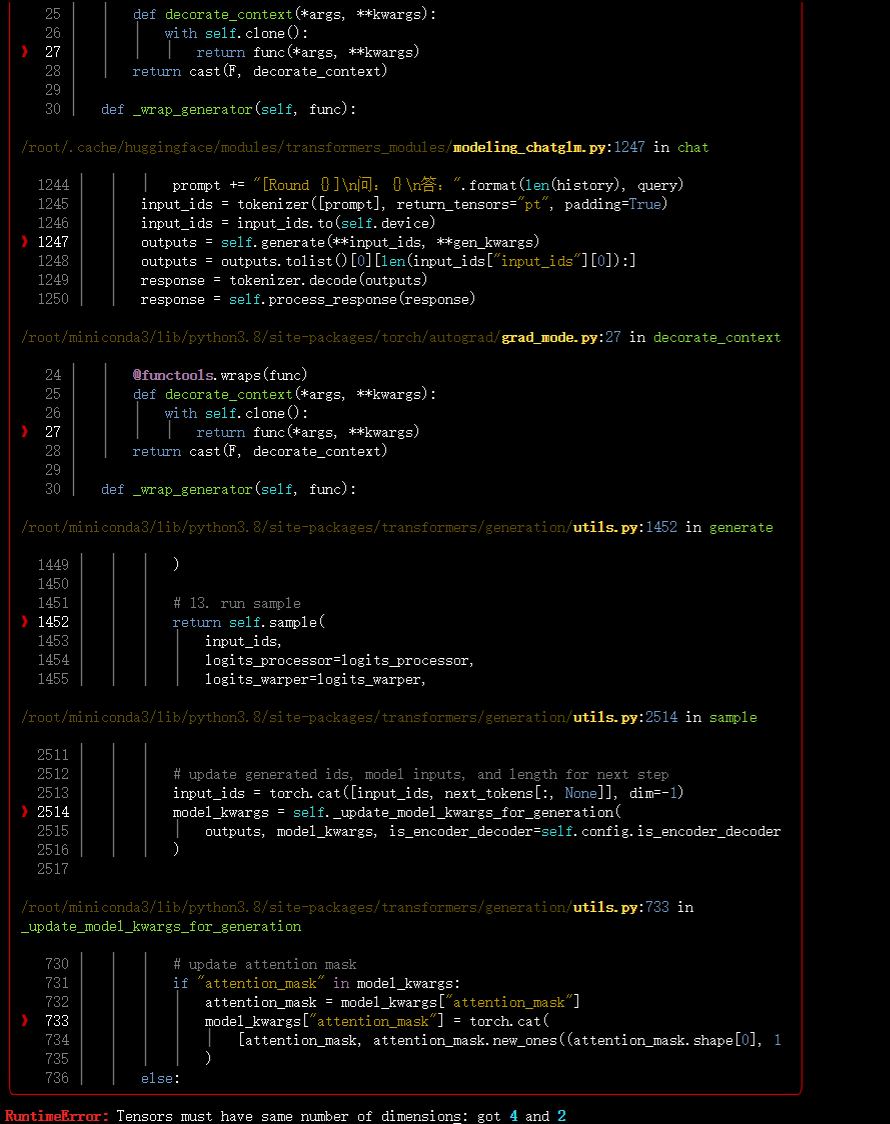Click 'return self.sample(' on line 1452

coord(249,622)
